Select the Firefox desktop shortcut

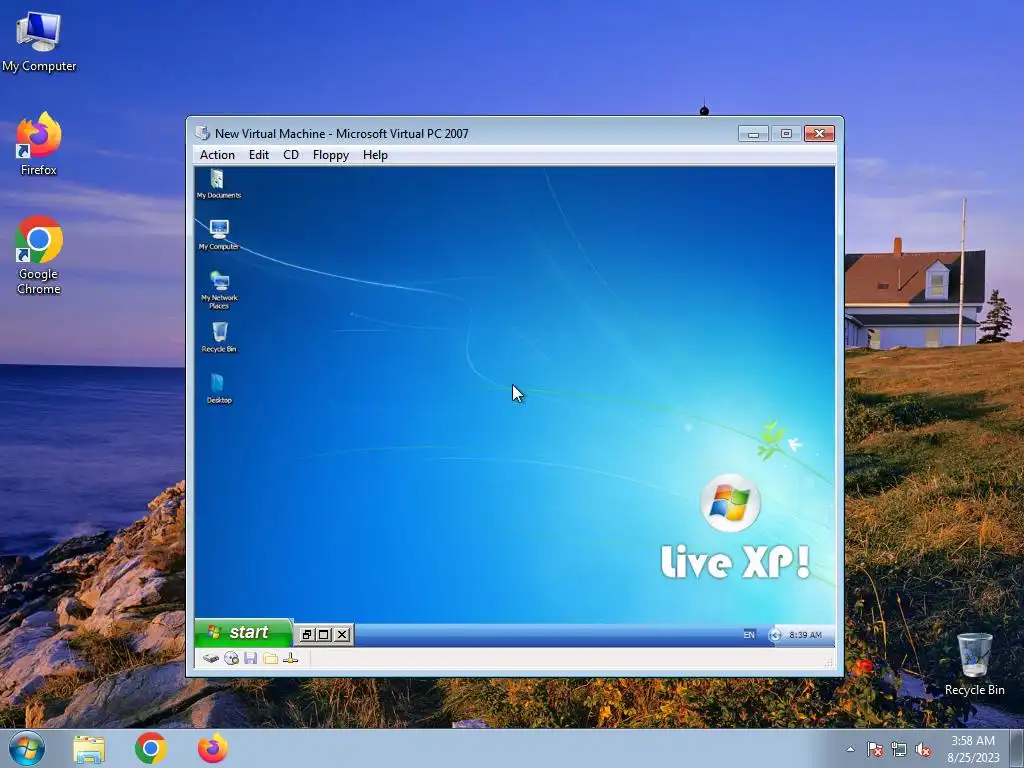[x=39, y=144]
